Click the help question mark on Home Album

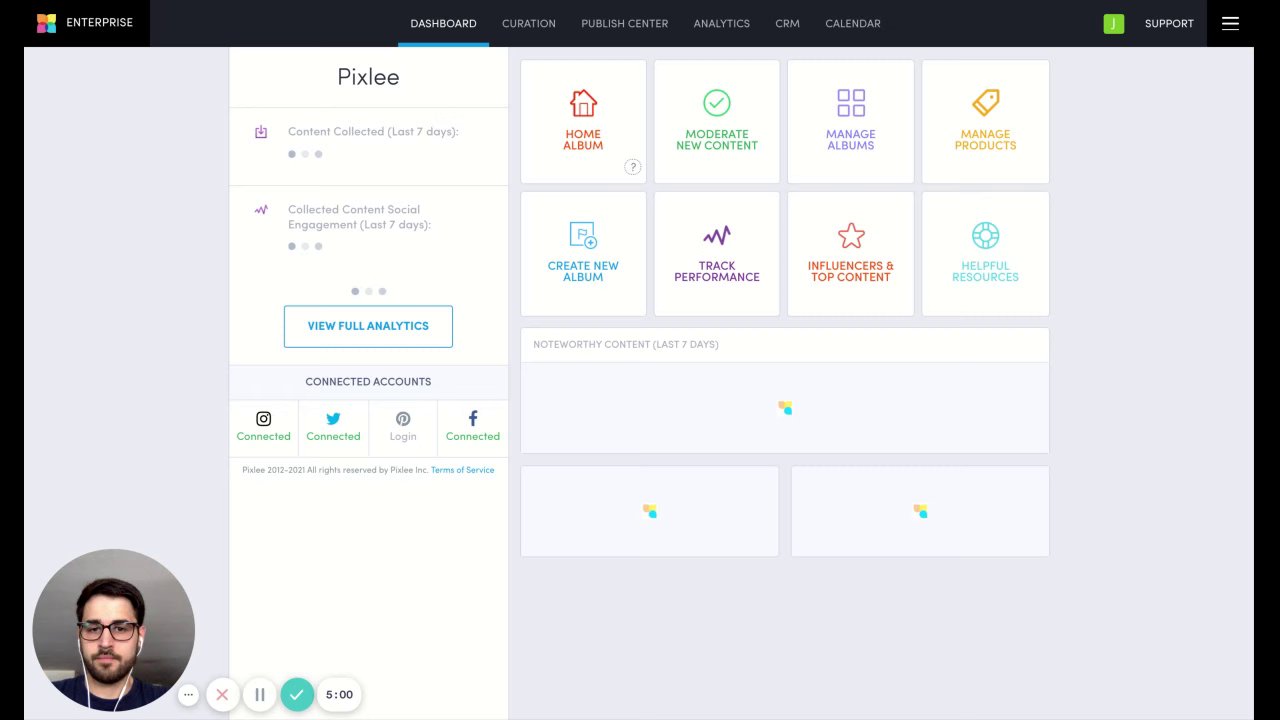(632, 167)
